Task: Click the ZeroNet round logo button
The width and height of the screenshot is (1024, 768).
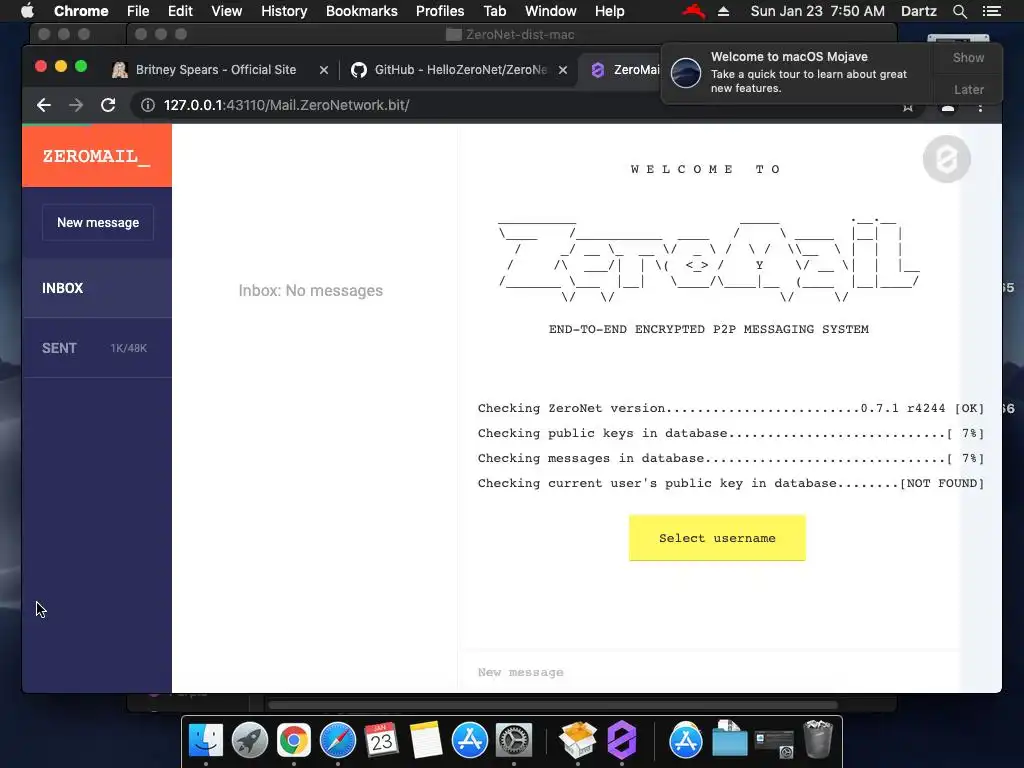Action: (x=946, y=159)
